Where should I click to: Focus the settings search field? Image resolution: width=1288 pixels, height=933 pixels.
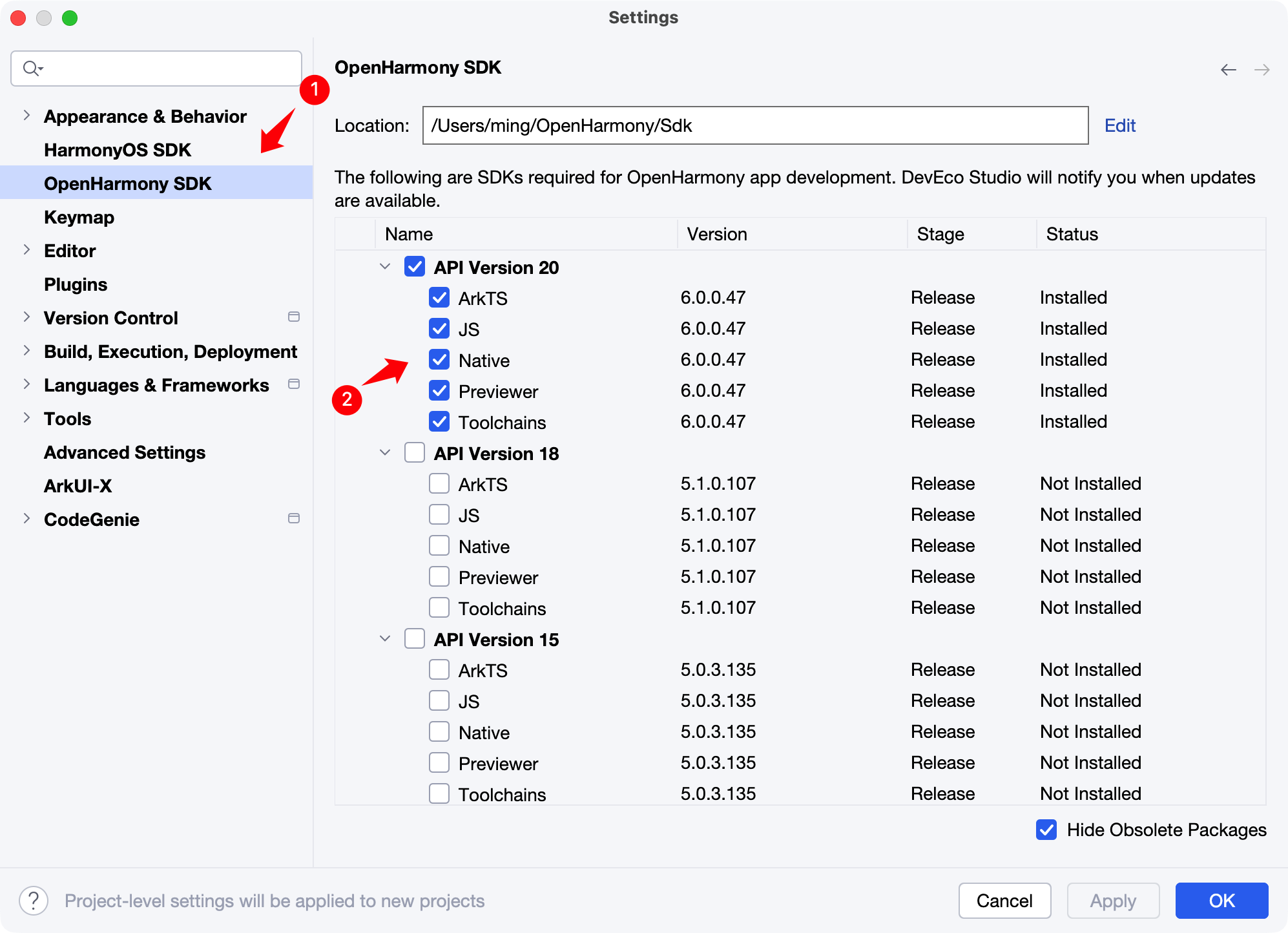coord(156,68)
